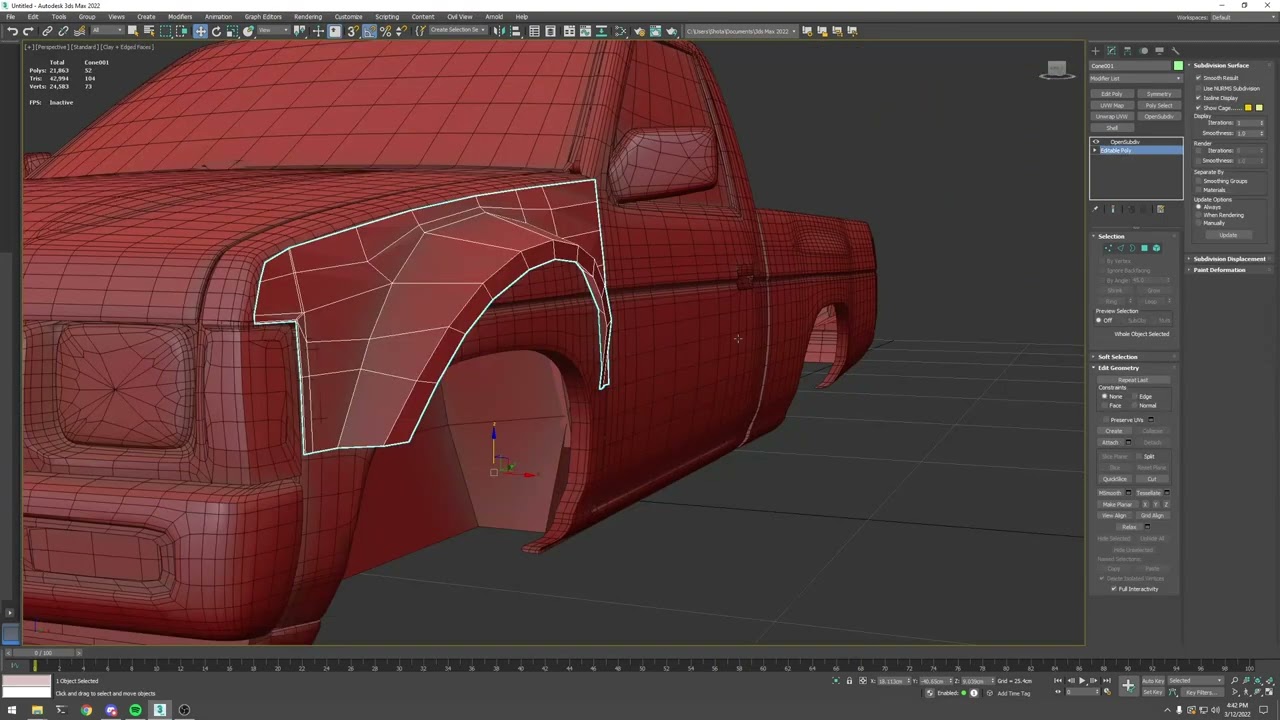Select Vertex sub-object level icon
This screenshot has width=1280, height=720.
click(1108, 248)
